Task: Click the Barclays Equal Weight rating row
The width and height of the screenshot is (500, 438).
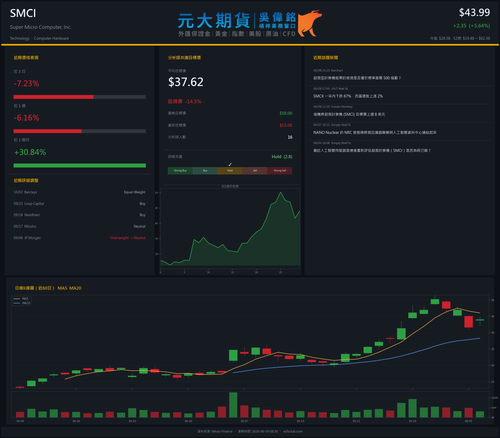Action: point(80,192)
